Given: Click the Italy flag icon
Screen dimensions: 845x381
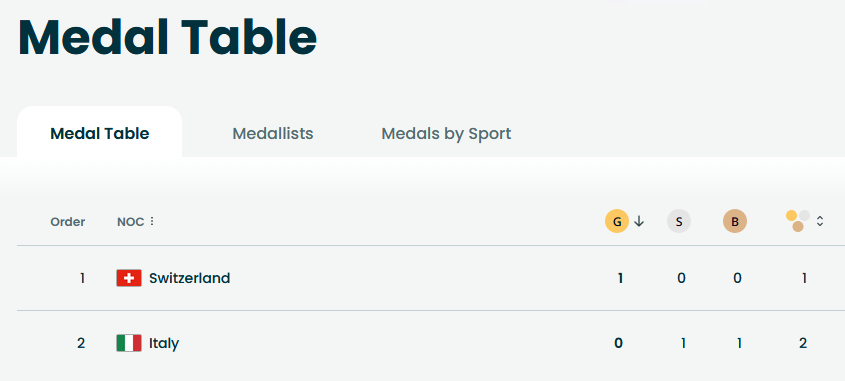Looking at the screenshot, I should pyautogui.click(x=129, y=343).
